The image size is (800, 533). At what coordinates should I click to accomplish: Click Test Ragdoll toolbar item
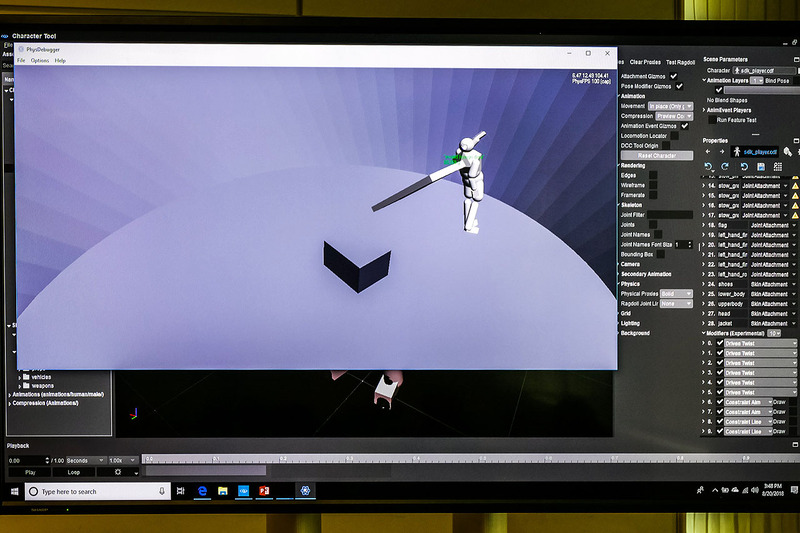(680, 62)
